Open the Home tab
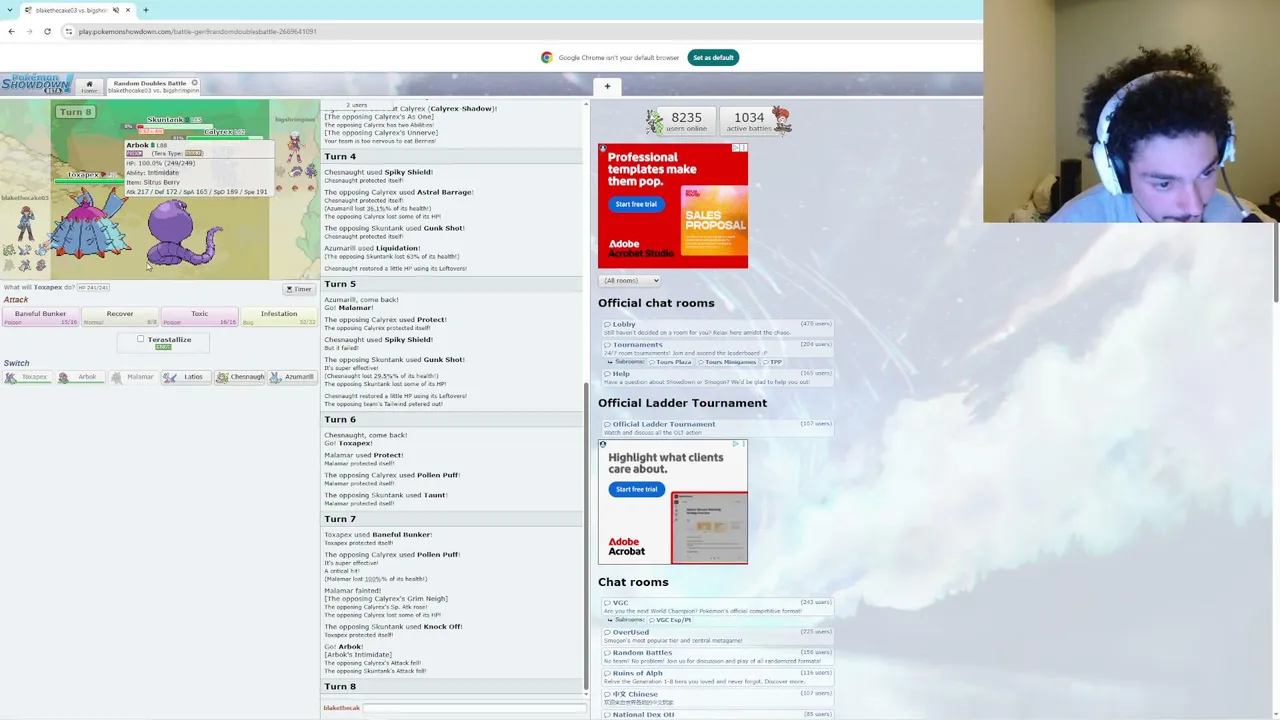Image resolution: width=1280 pixels, height=720 pixels. (x=89, y=87)
